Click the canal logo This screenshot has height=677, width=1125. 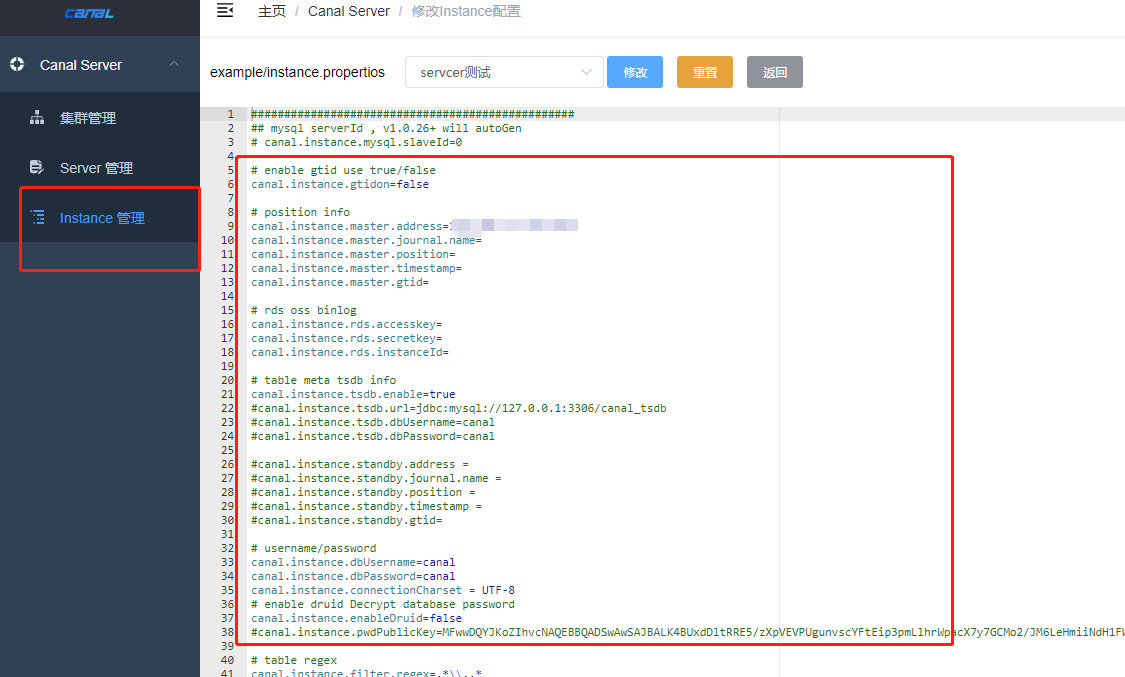coord(89,13)
